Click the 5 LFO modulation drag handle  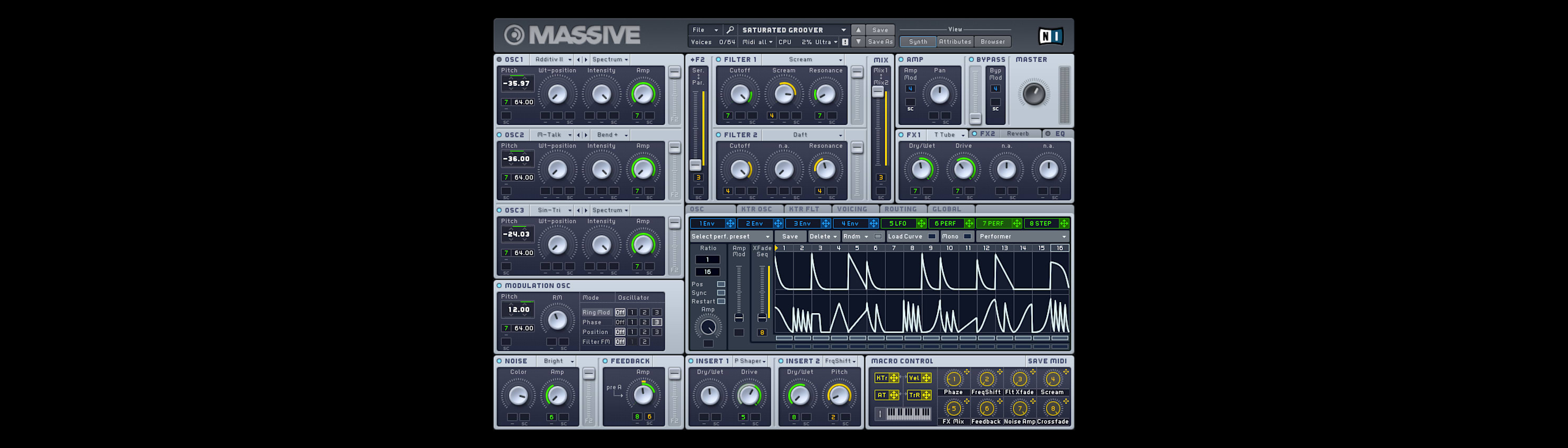click(x=921, y=223)
